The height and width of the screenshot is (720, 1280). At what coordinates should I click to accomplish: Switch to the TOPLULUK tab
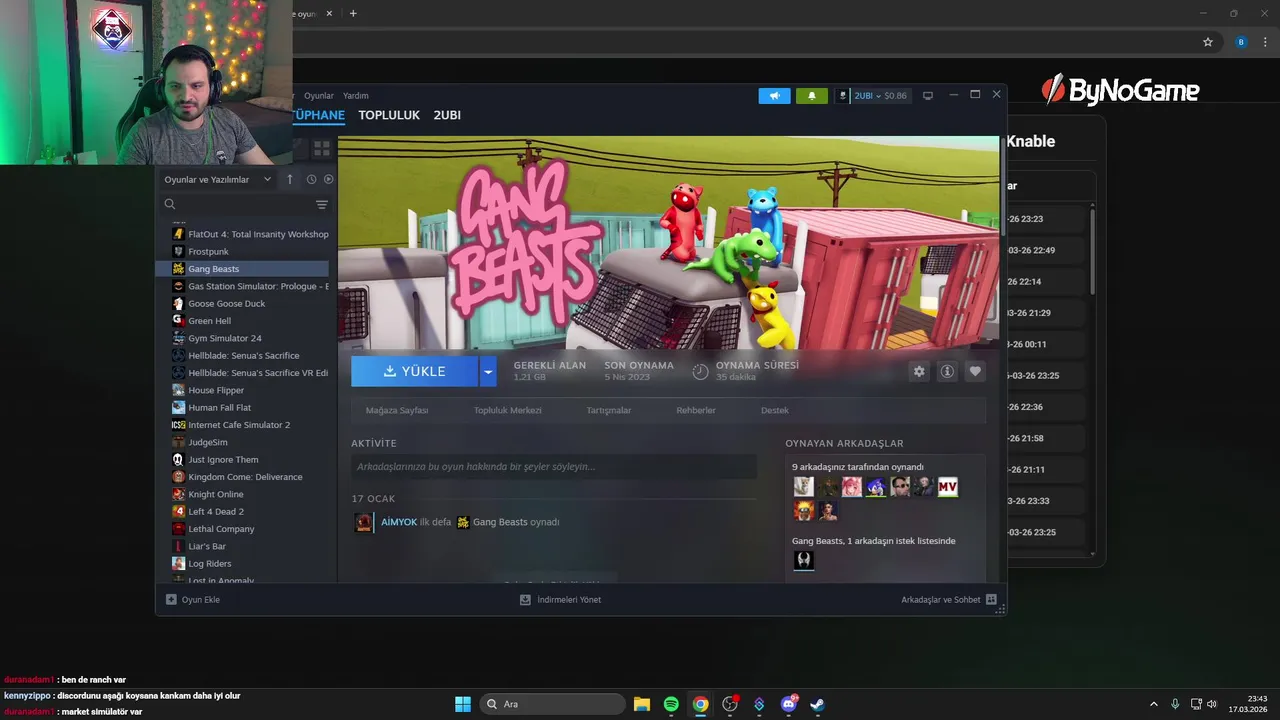[389, 115]
